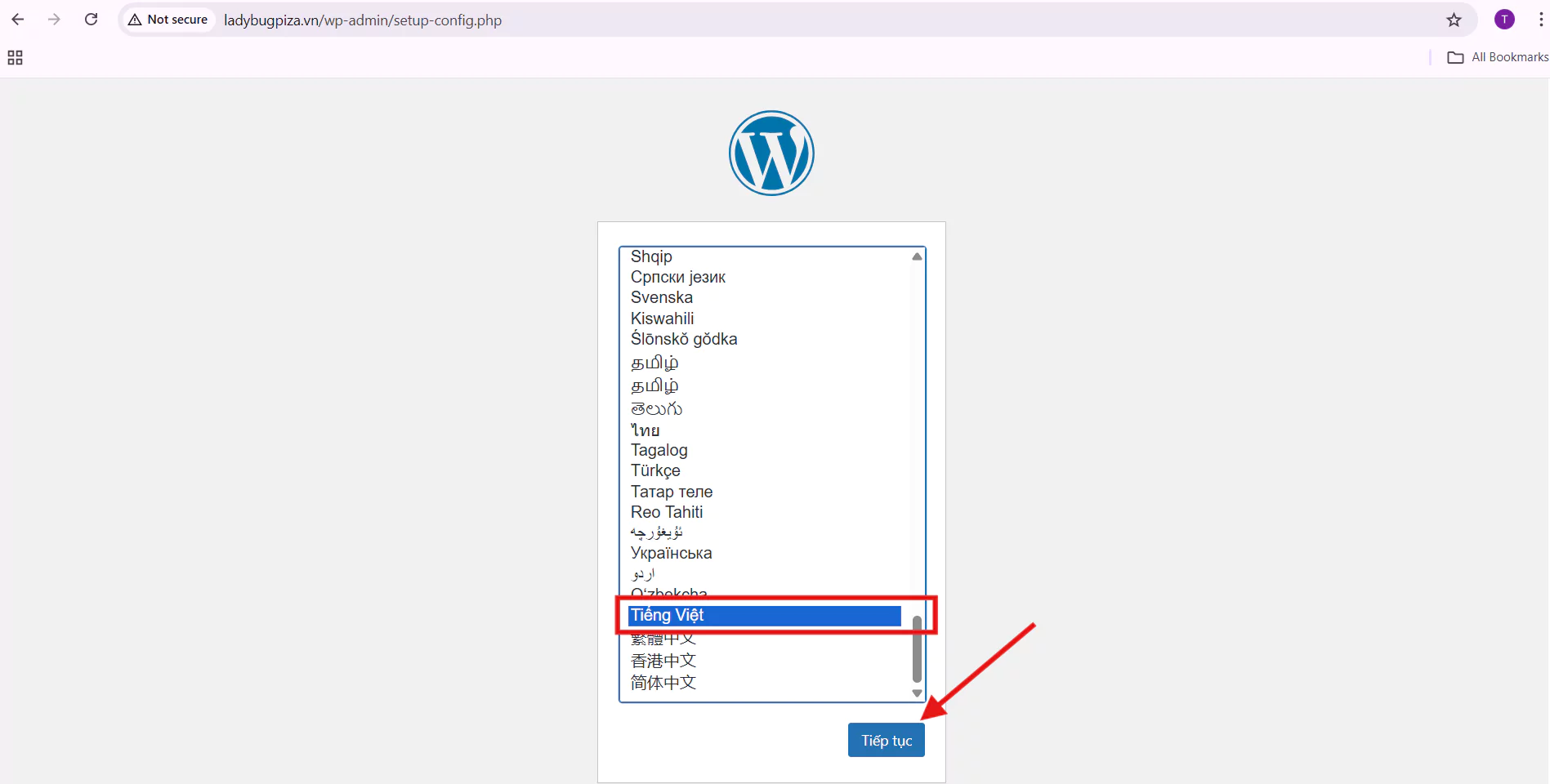Click the WordPress logo
The image size is (1550, 784).
[x=771, y=153]
